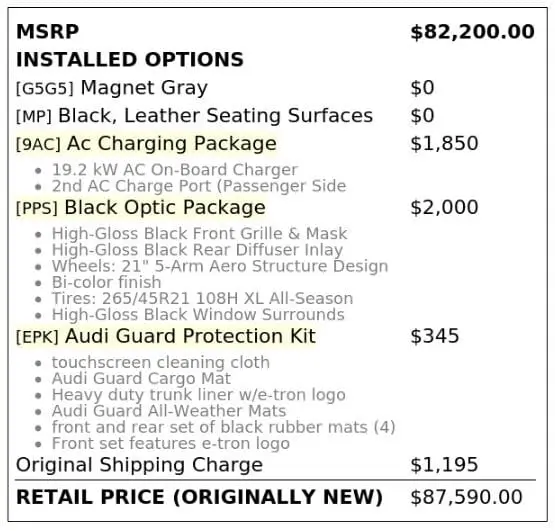This screenshot has width=555, height=531.
Task: Select the $82,200.00 MSRP amount
Action: (x=473, y=32)
